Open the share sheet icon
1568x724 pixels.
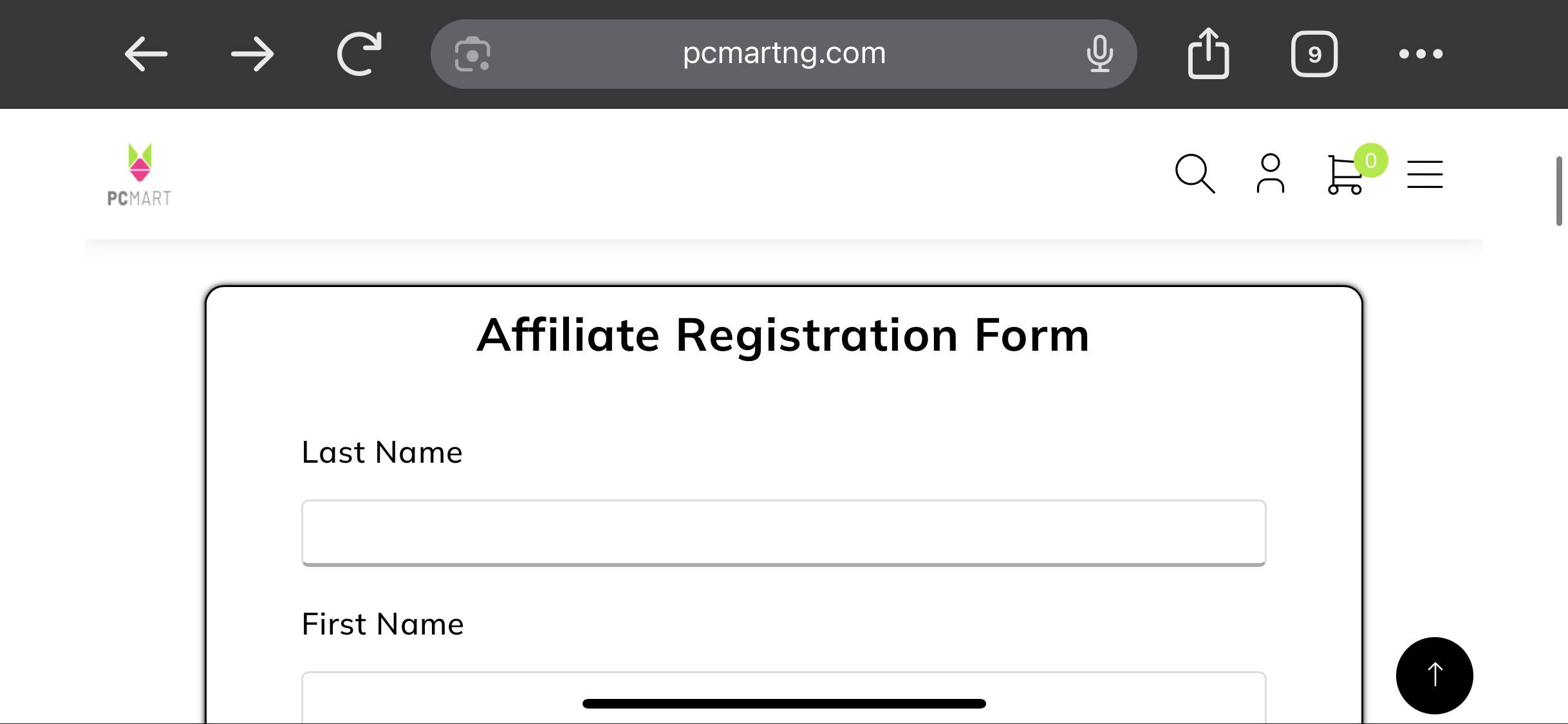pyautogui.click(x=1208, y=53)
